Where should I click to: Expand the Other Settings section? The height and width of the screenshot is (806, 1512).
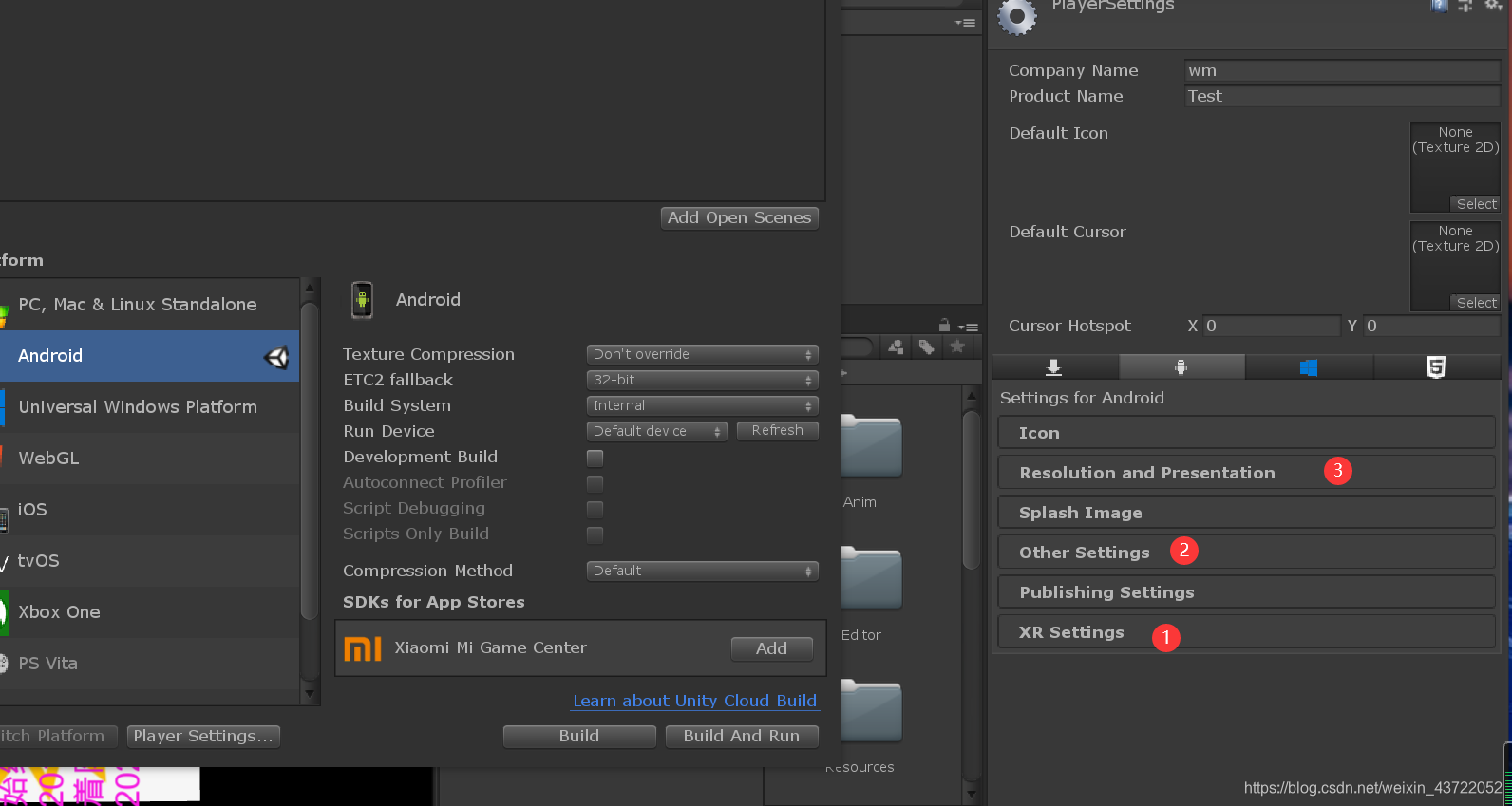(1246, 553)
